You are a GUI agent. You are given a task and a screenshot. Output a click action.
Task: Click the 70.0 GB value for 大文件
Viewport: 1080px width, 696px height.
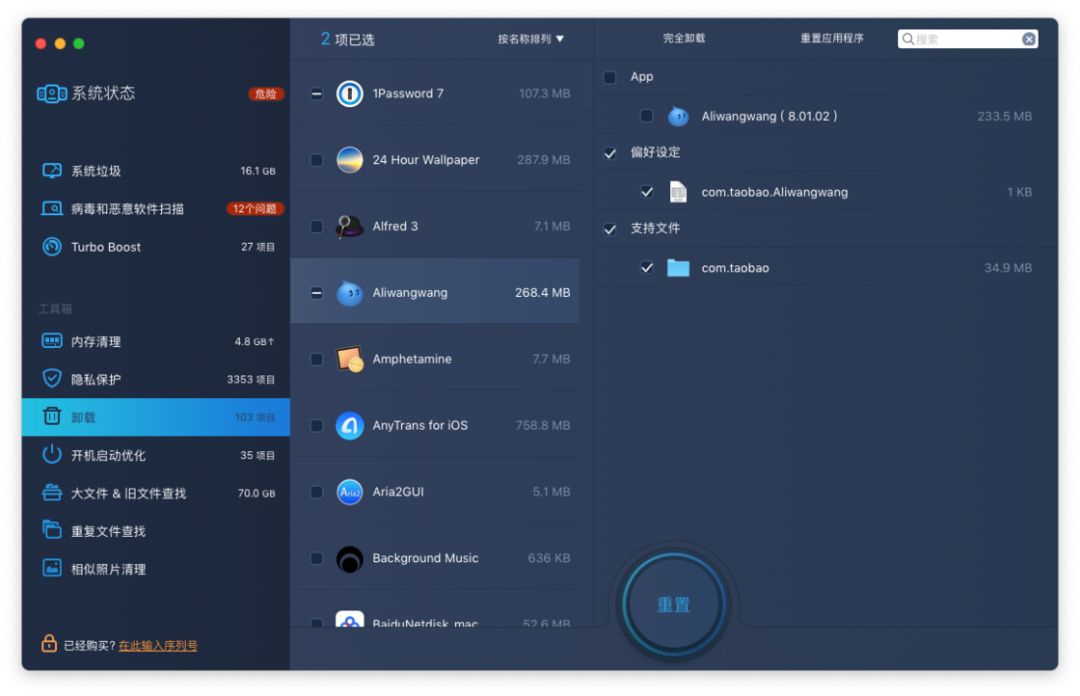coord(256,493)
